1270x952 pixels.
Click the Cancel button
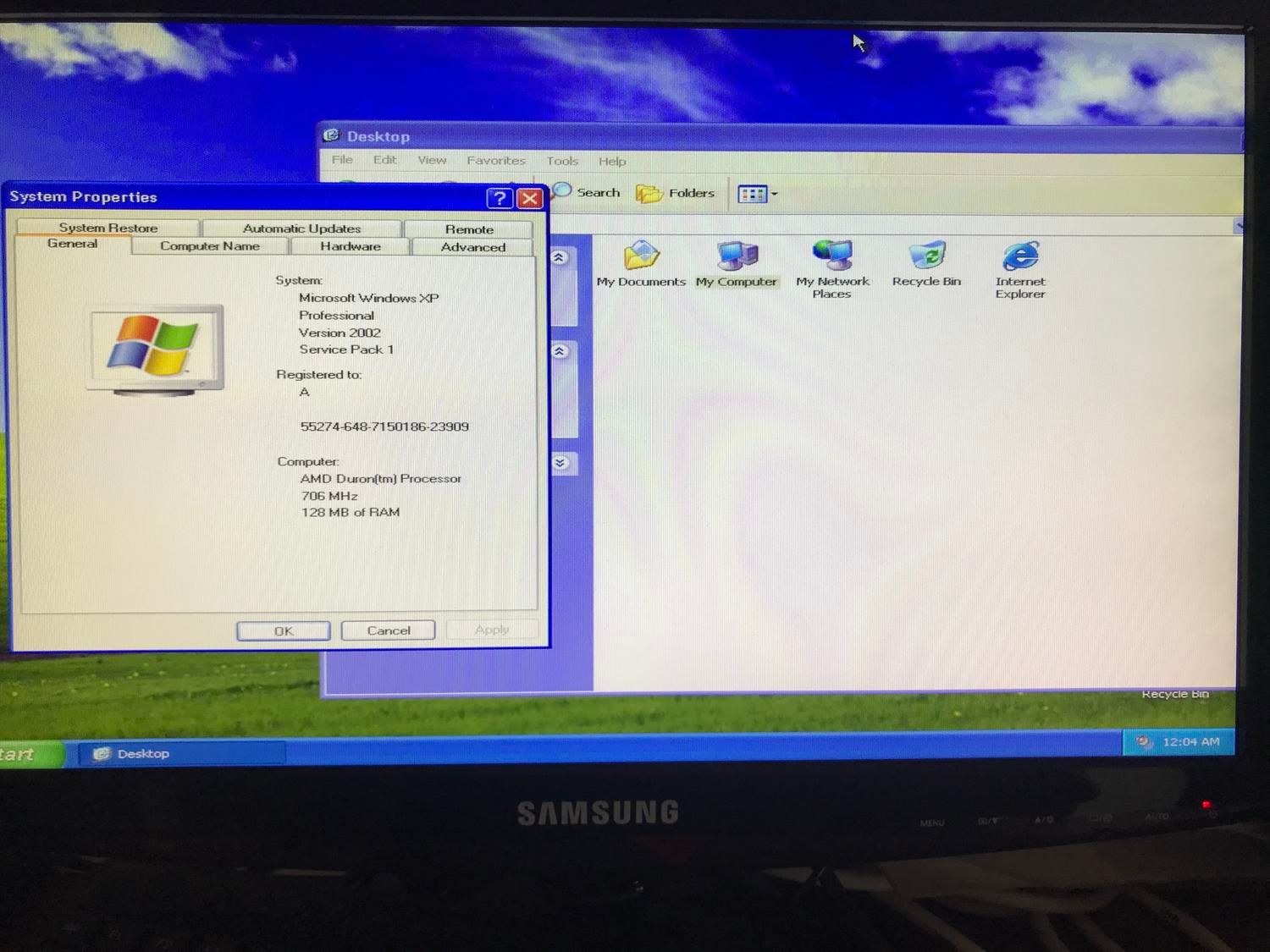tap(389, 630)
